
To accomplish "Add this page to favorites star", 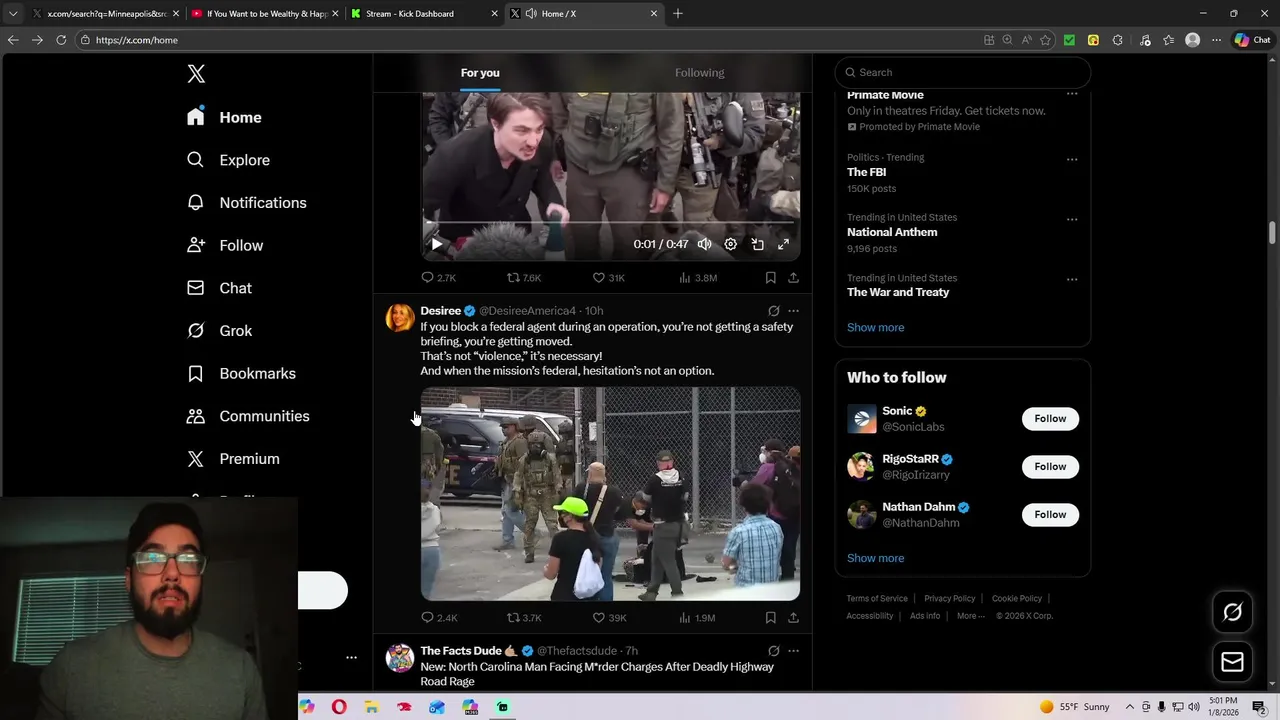I will pos(1045,40).
